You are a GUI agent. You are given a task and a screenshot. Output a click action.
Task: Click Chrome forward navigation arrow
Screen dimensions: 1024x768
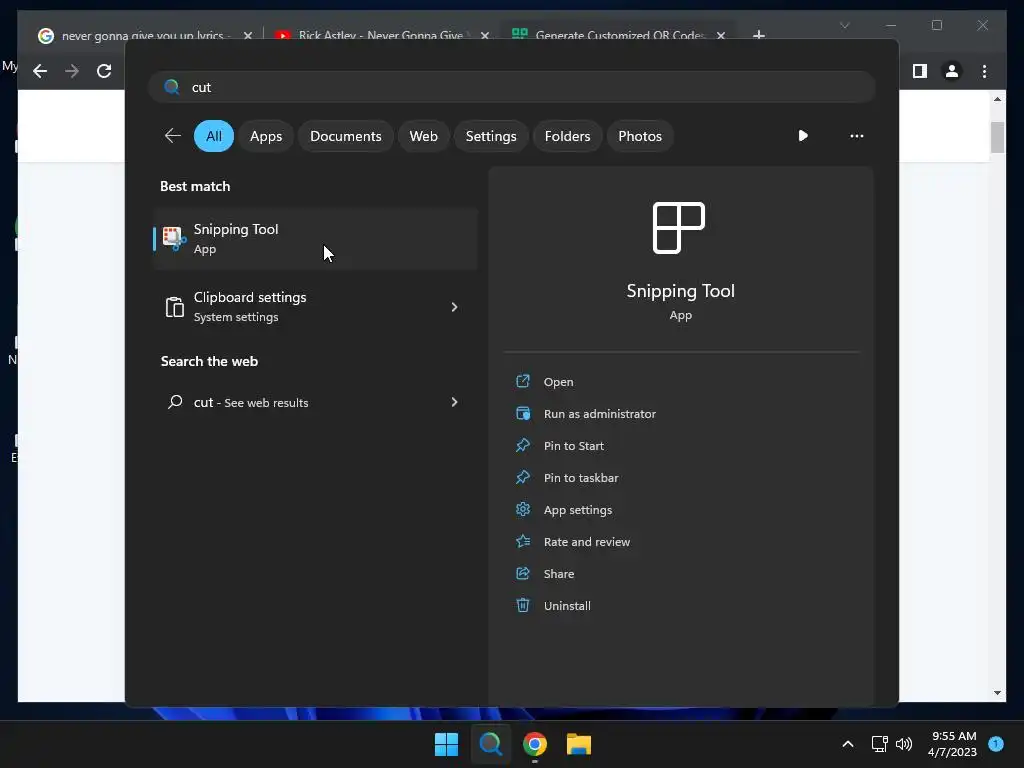[x=72, y=71]
